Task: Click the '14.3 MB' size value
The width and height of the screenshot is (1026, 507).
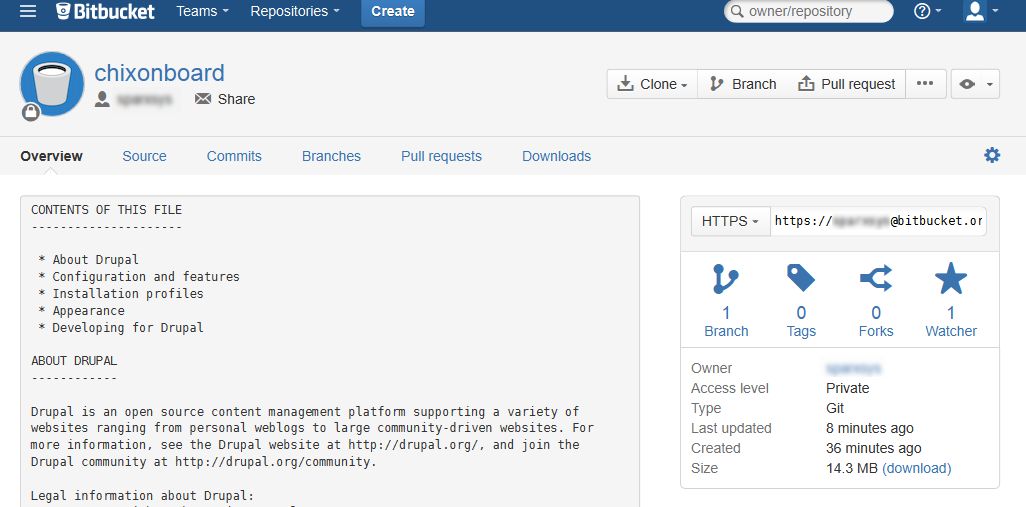Action: (852, 468)
